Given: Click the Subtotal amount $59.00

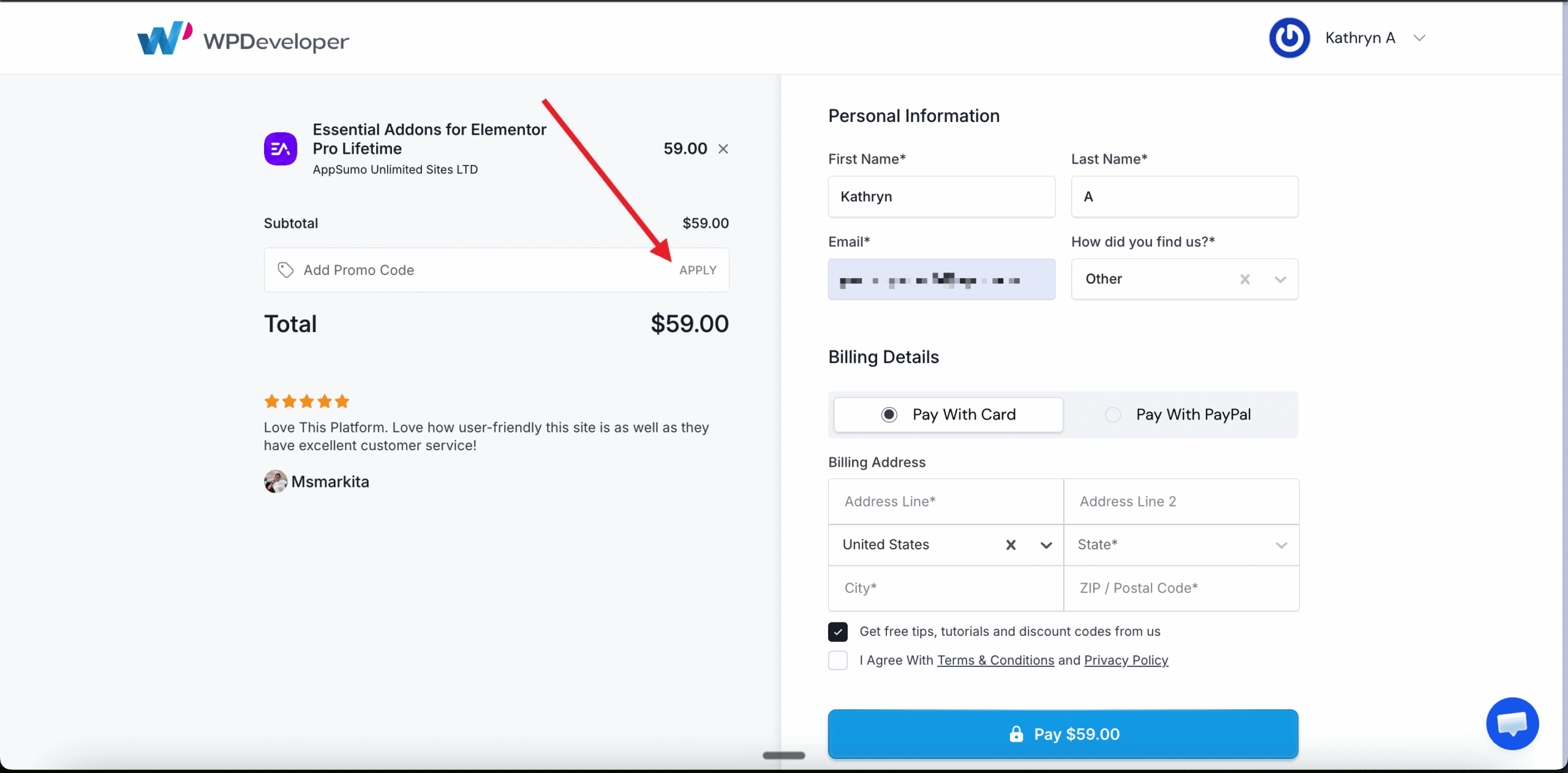Looking at the screenshot, I should coord(706,224).
